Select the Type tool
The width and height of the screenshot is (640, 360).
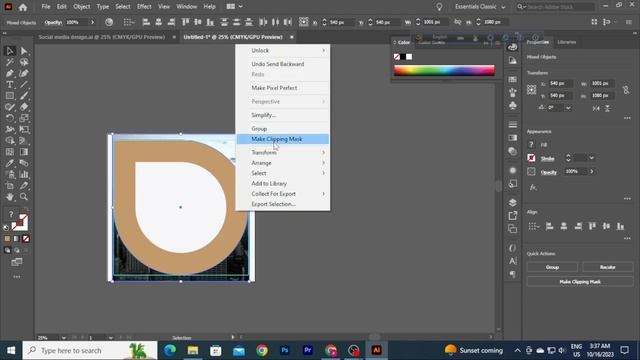coord(10,84)
